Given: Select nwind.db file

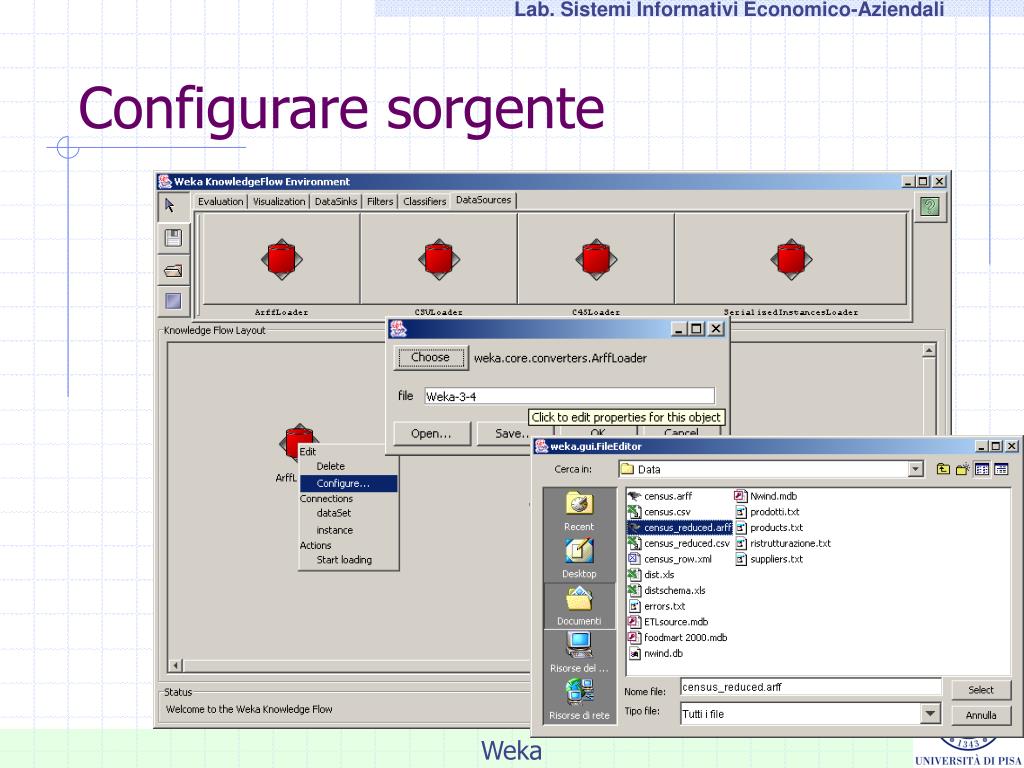Looking at the screenshot, I should [x=656, y=653].
